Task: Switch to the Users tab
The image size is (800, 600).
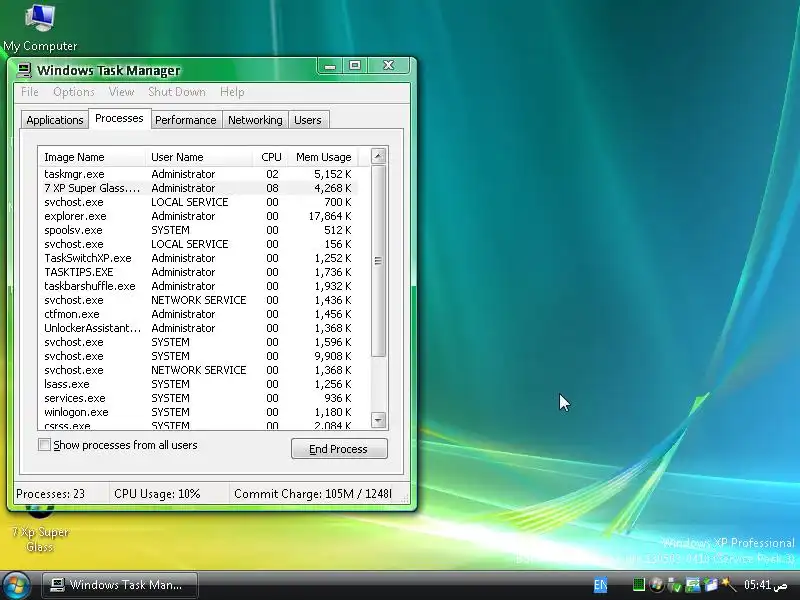Action: click(x=308, y=120)
